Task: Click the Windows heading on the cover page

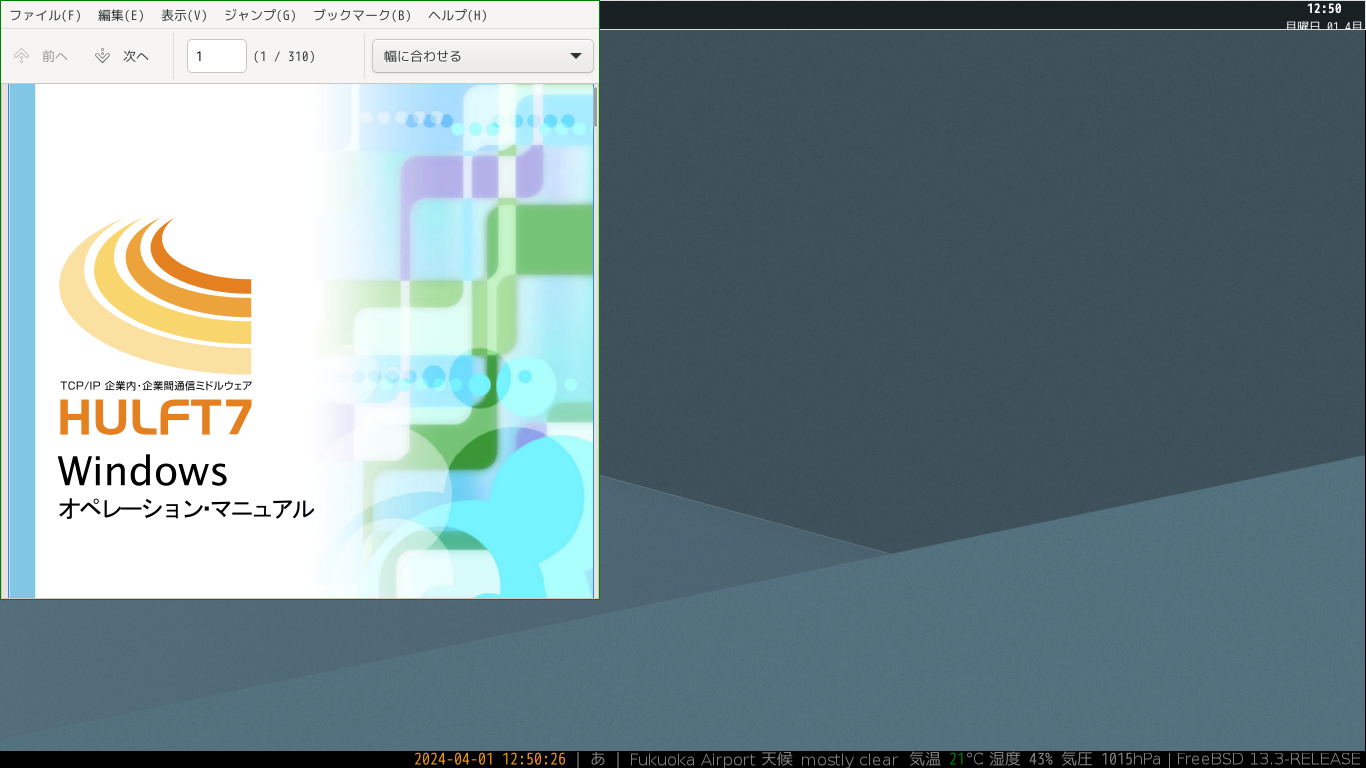Action: (x=143, y=470)
